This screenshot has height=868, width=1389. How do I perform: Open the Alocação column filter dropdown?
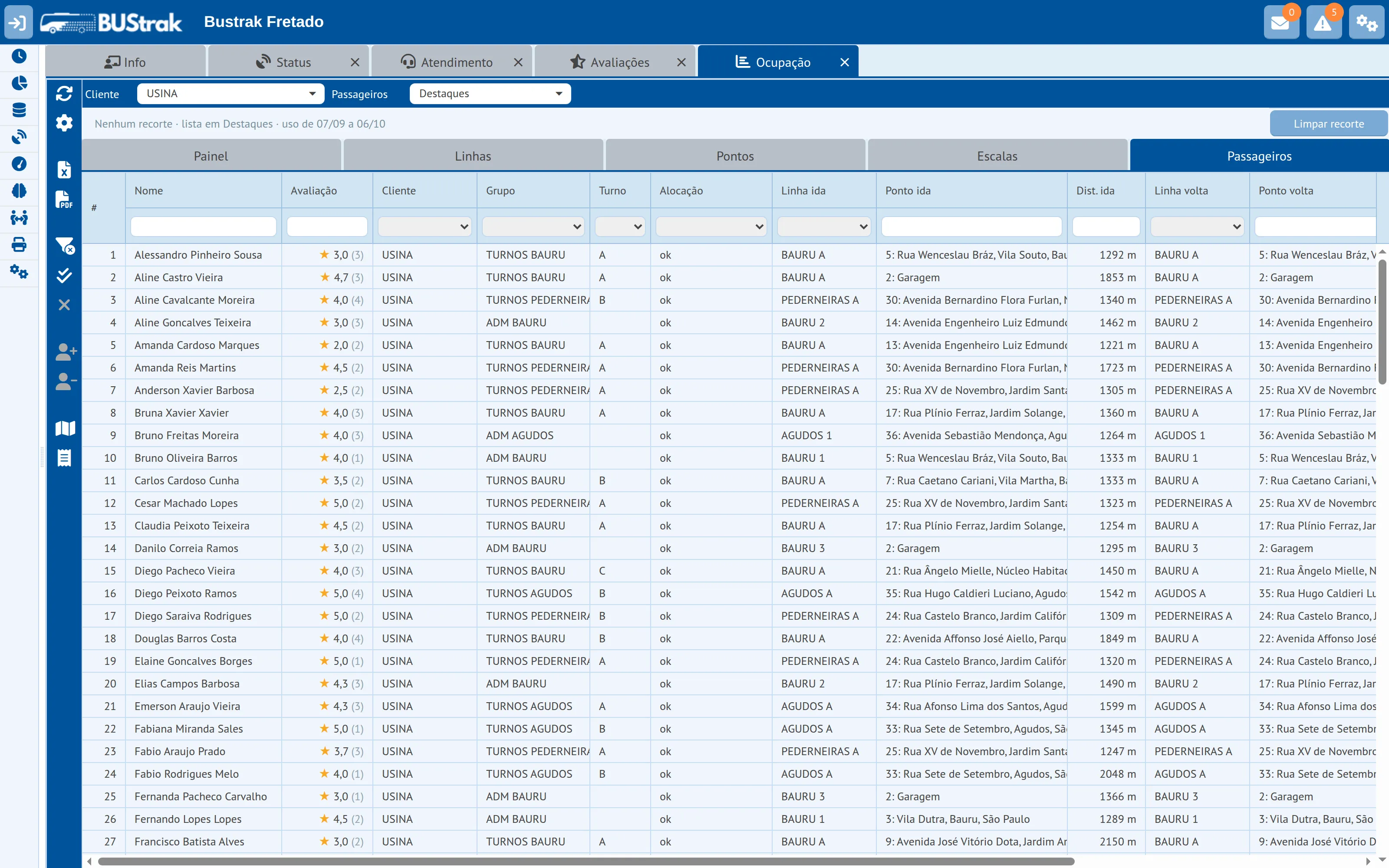pos(711,227)
